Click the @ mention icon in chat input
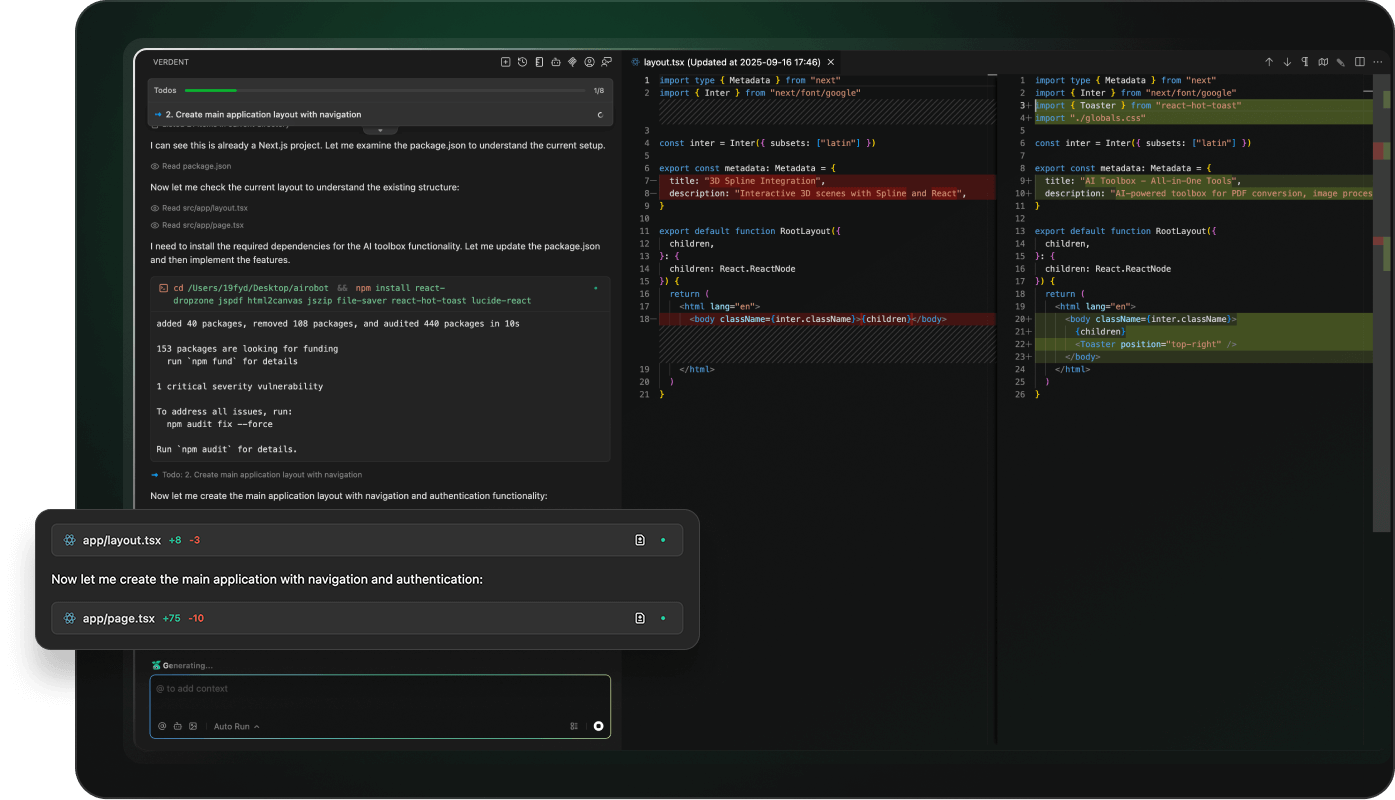The width and height of the screenshot is (1395, 800). pyautogui.click(x=162, y=726)
